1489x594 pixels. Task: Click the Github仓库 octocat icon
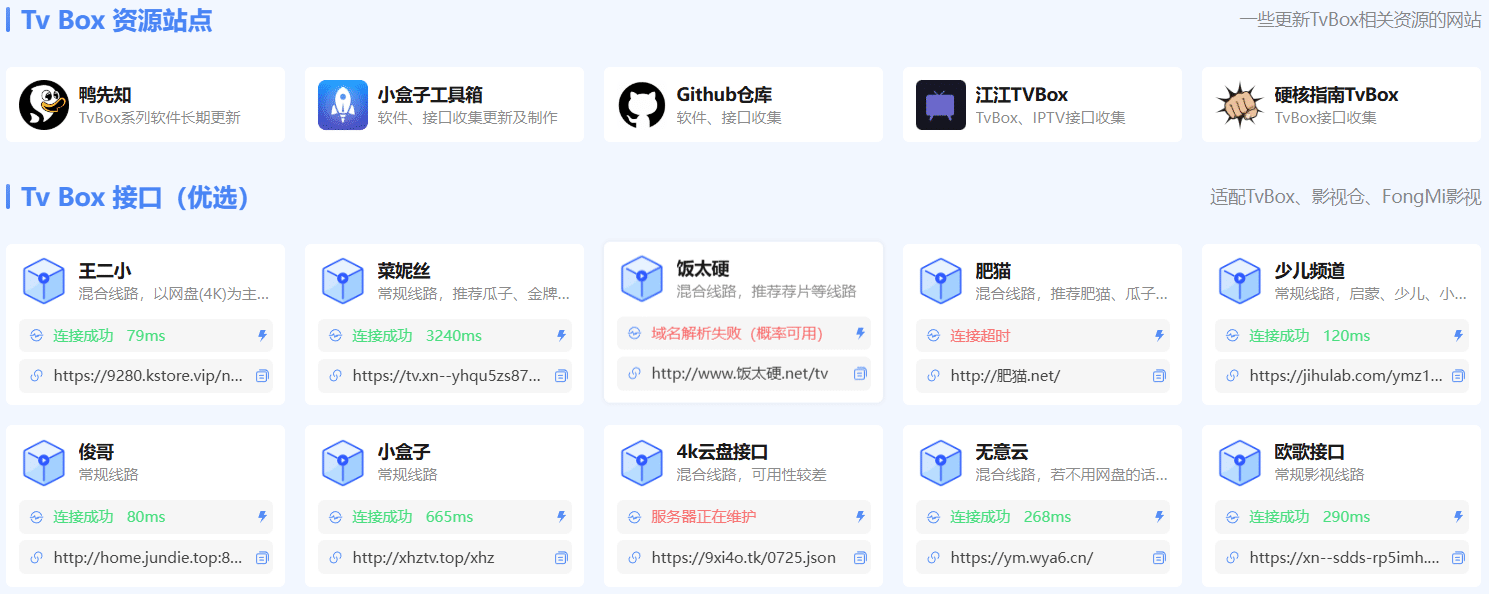tap(642, 105)
